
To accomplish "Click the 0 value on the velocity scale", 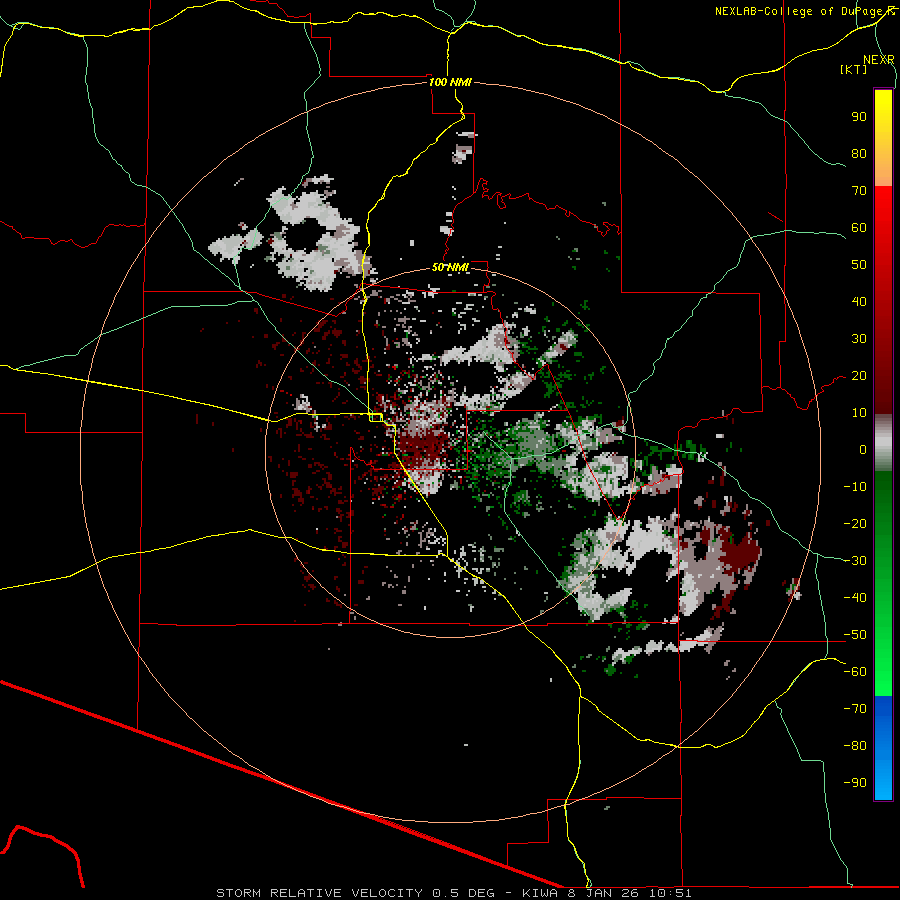I will coord(863,450).
